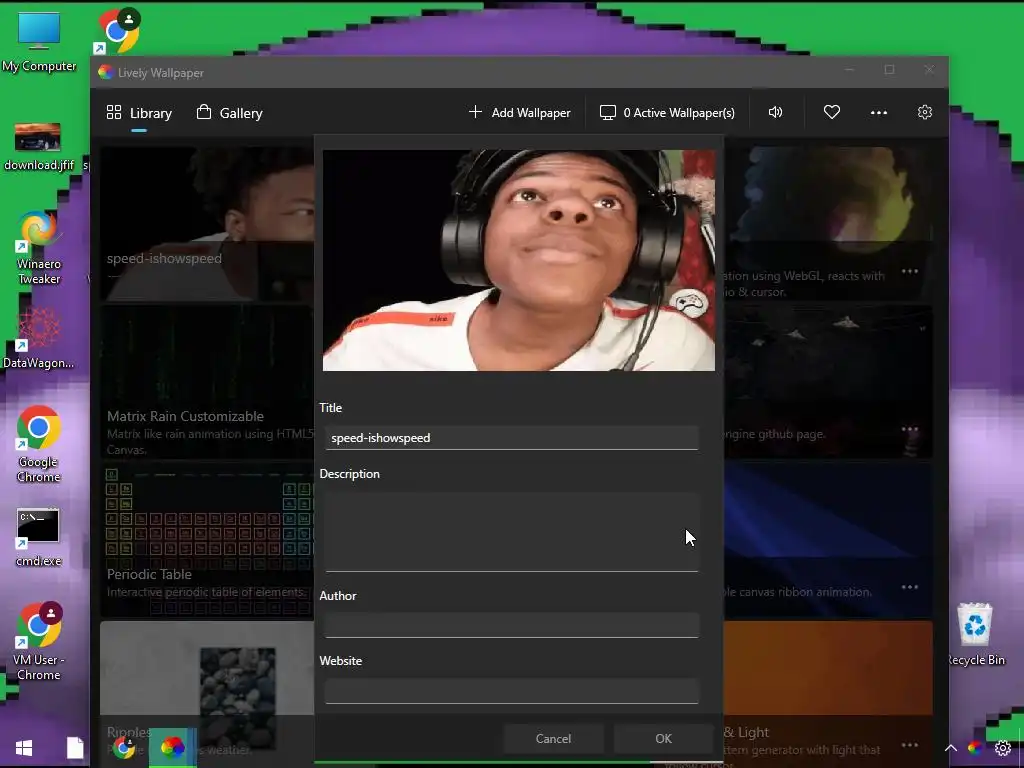This screenshot has width=1024, height=768.
Task: Open My Computer desktop icon
Action: click(x=39, y=42)
